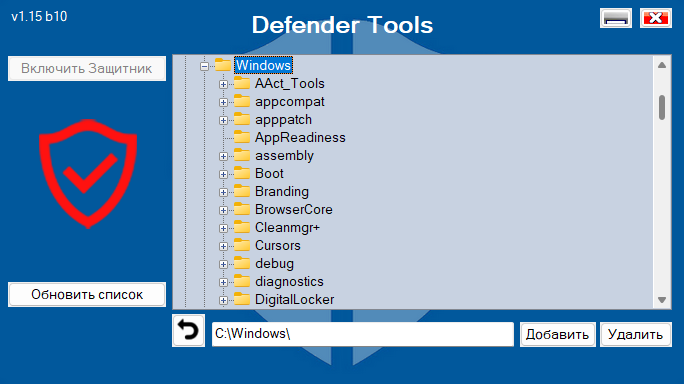Select the AppReadiness folder label
The width and height of the screenshot is (684, 384).
[x=300, y=137]
